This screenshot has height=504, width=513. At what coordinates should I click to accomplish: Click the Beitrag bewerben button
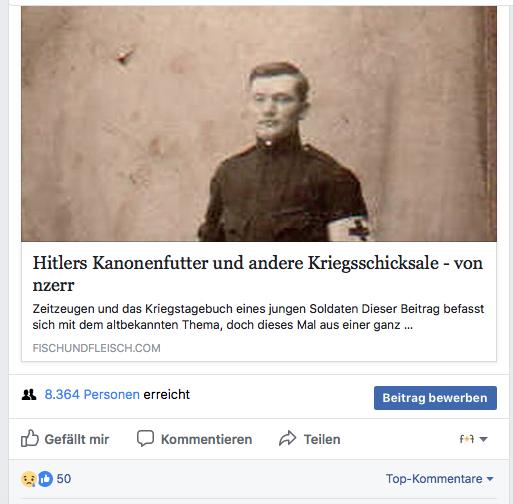click(x=435, y=398)
